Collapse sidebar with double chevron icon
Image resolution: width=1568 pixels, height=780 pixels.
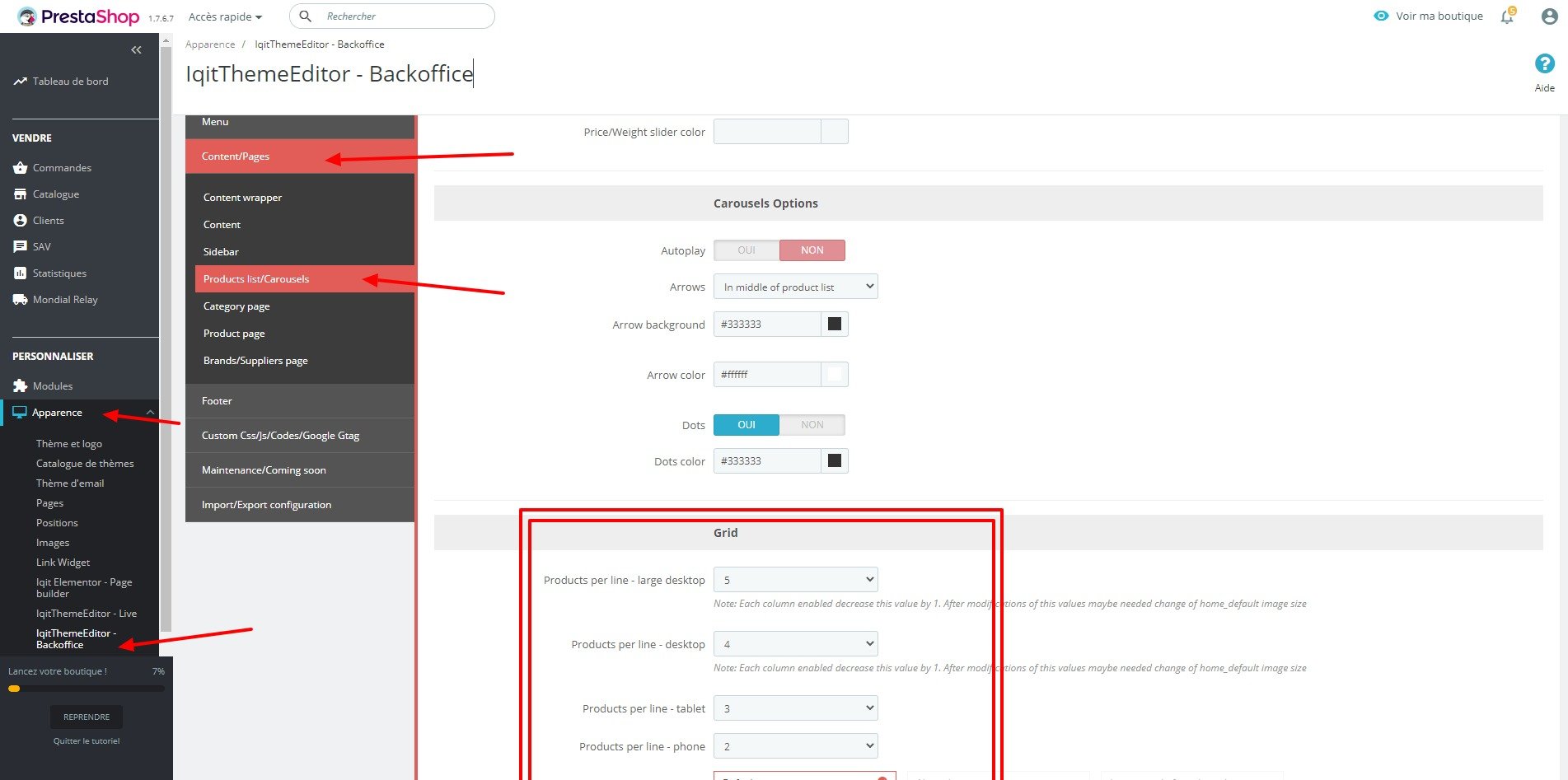click(136, 50)
